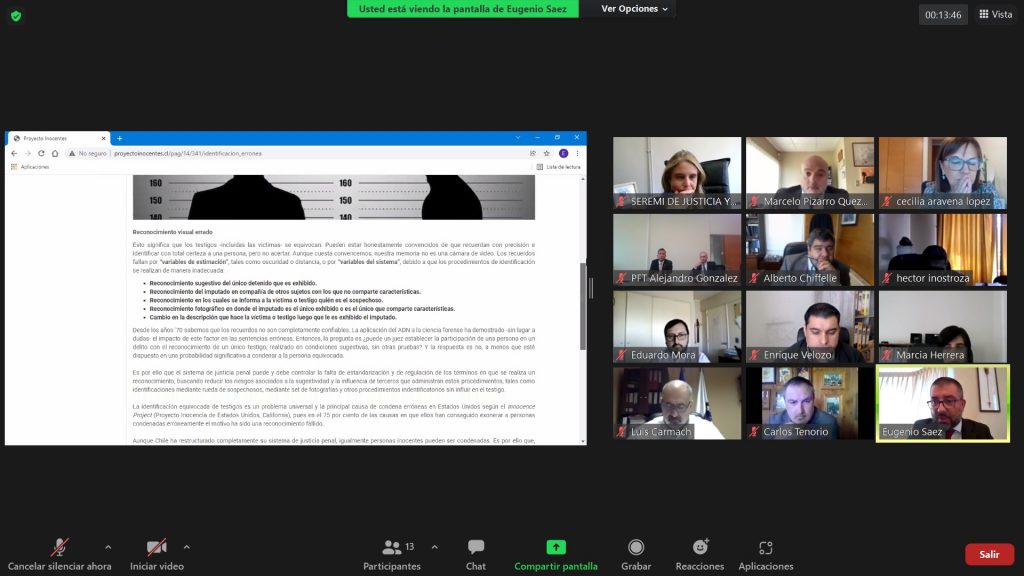Open the Vista layout menu
This screenshot has width=1024, height=576.
pos(995,14)
